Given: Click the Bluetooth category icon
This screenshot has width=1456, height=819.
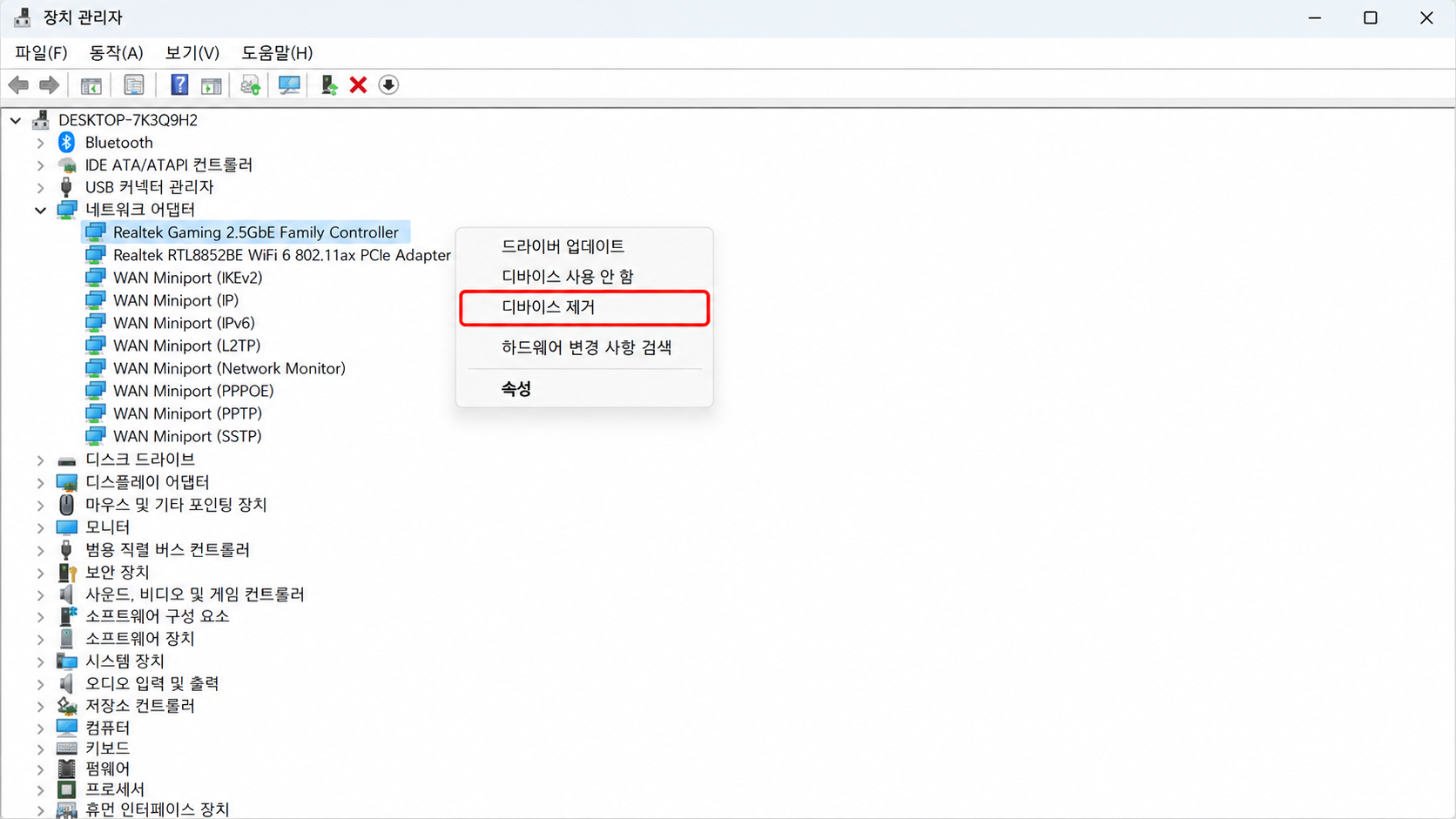Looking at the screenshot, I should pos(66,142).
